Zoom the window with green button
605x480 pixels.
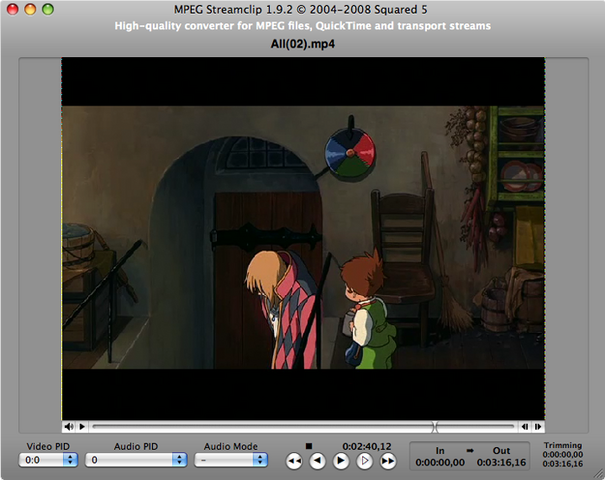[x=48, y=9]
